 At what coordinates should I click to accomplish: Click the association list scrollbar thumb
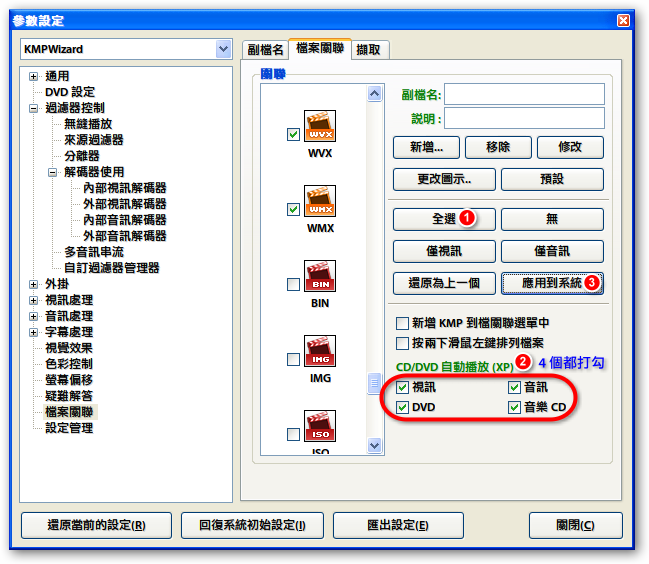tap(375, 383)
